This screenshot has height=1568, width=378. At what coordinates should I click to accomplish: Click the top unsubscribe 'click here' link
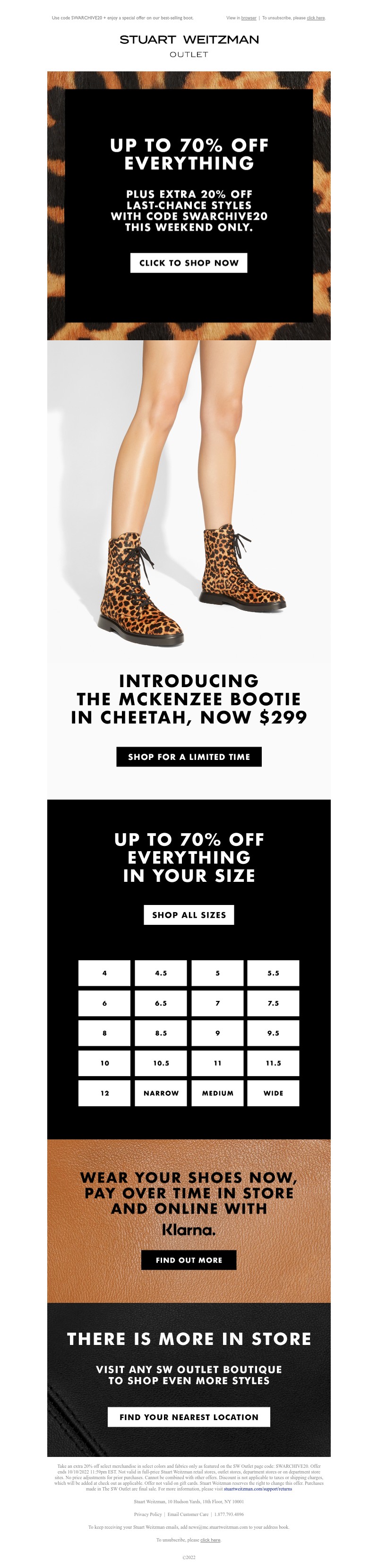315,18
